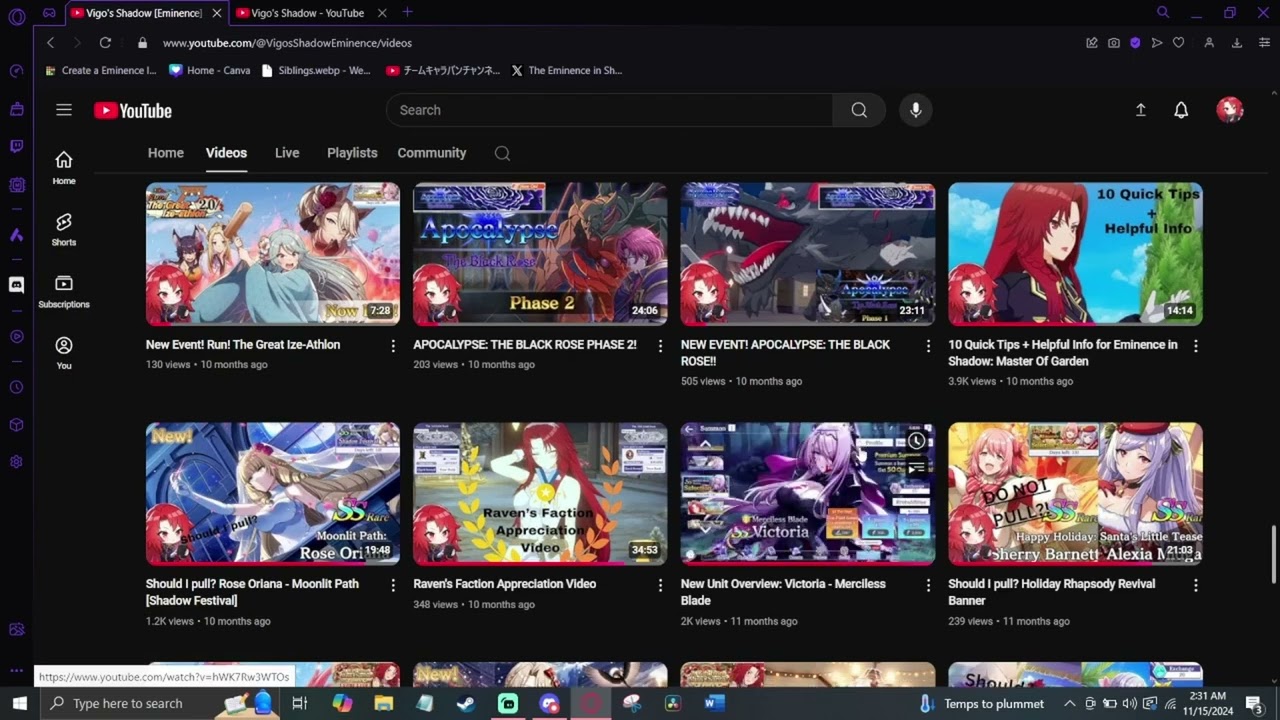1280x720 pixels.
Task: Add Victoria video to Watch Later clock
Action: point(917,441)
